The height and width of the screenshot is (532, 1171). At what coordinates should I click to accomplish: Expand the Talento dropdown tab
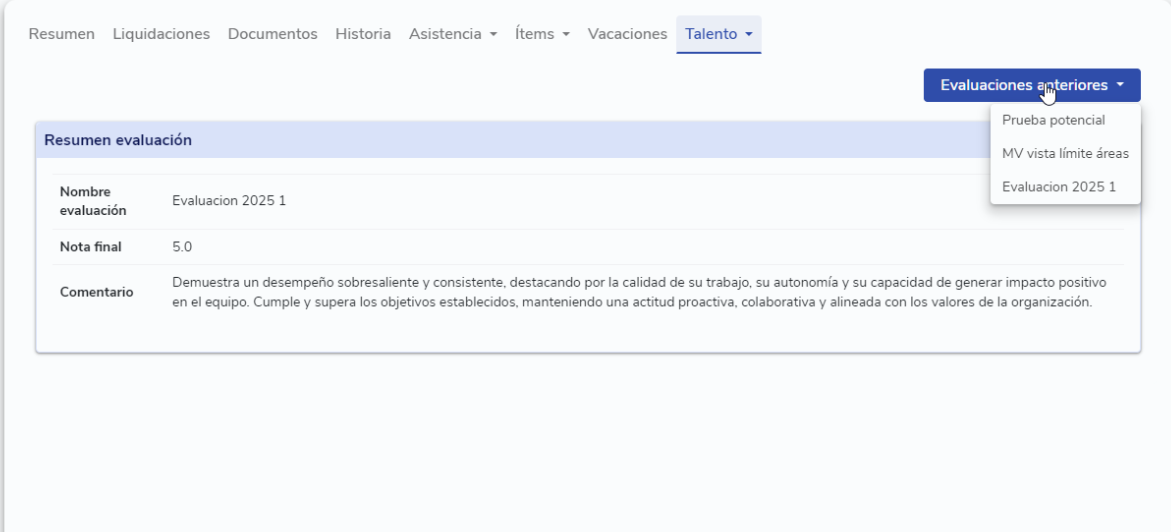(x=718, y=34)
